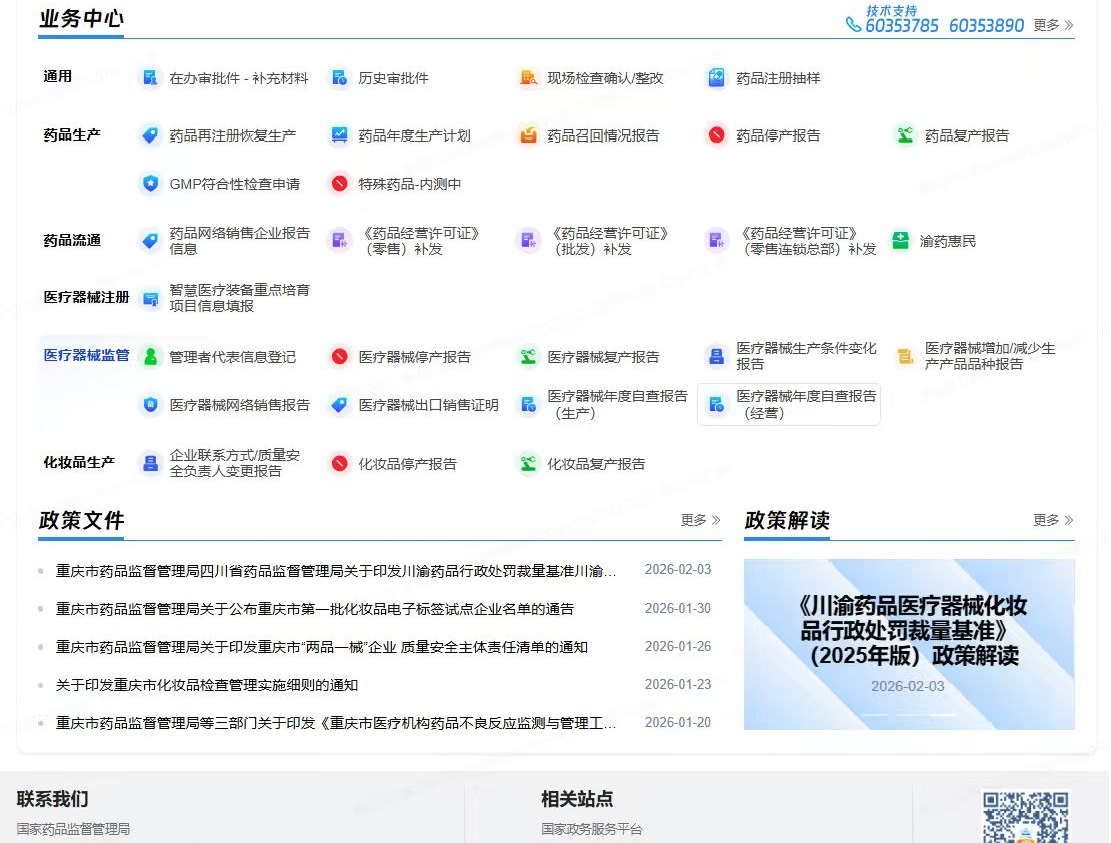Click the 医疗器械生产条件变化报告 icon
This screenshot has height=843, width=1111.
point(716,356)
